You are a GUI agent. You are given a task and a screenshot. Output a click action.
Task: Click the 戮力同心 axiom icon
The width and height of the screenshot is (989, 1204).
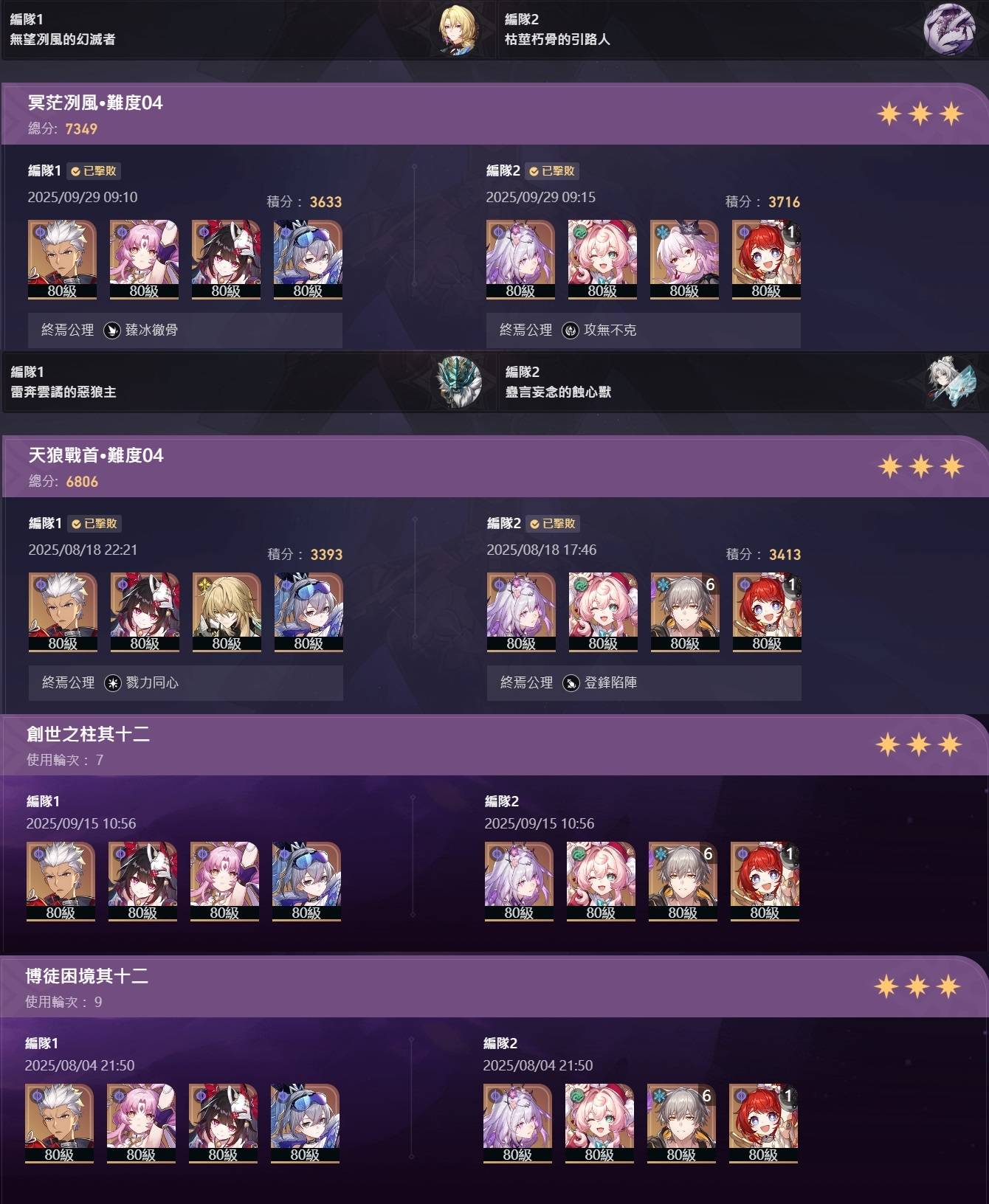pyautogui.click(x=112, y=683)
